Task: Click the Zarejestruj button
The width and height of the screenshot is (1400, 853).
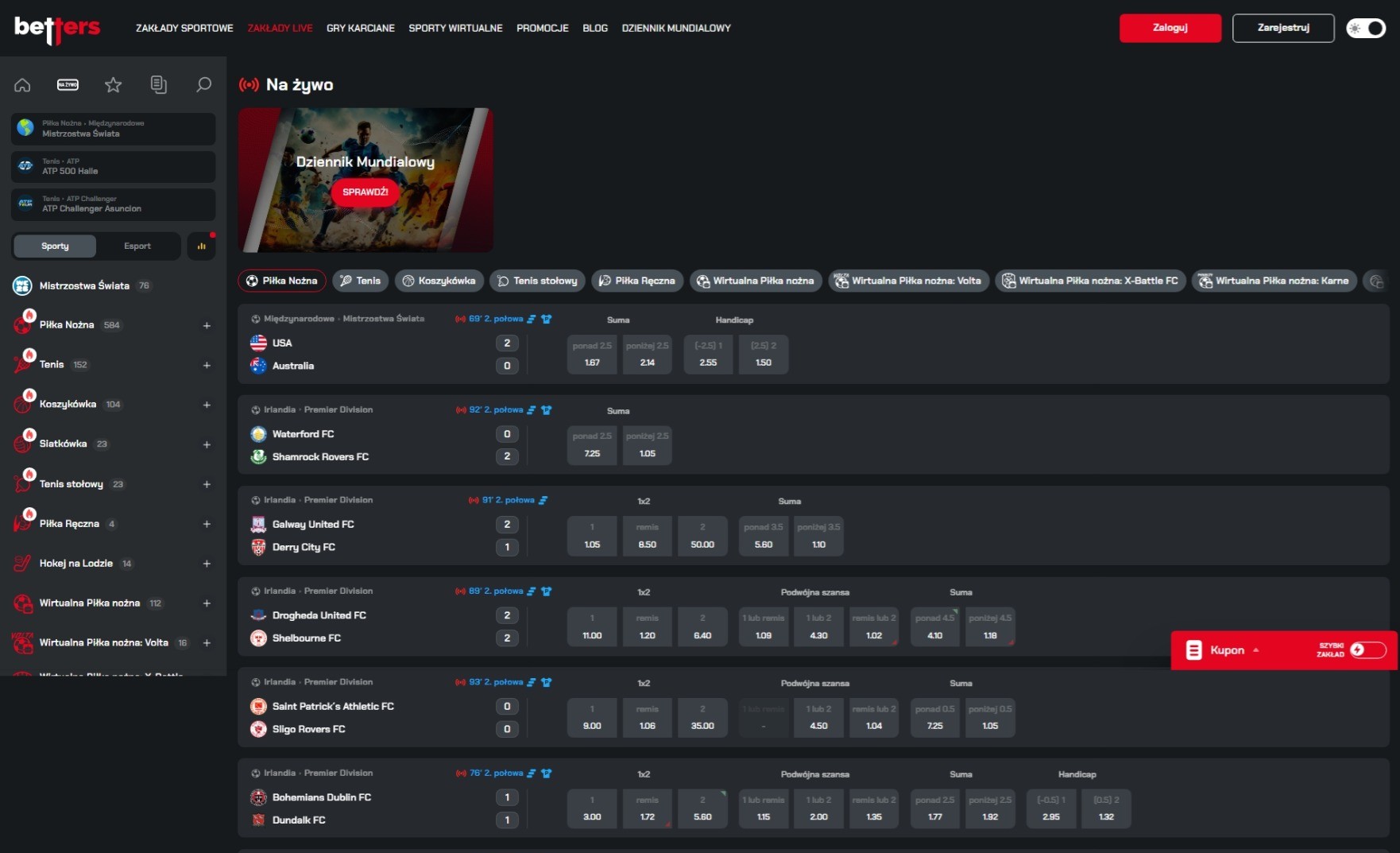Action: pyautogui.click(x=1283, y=28)
